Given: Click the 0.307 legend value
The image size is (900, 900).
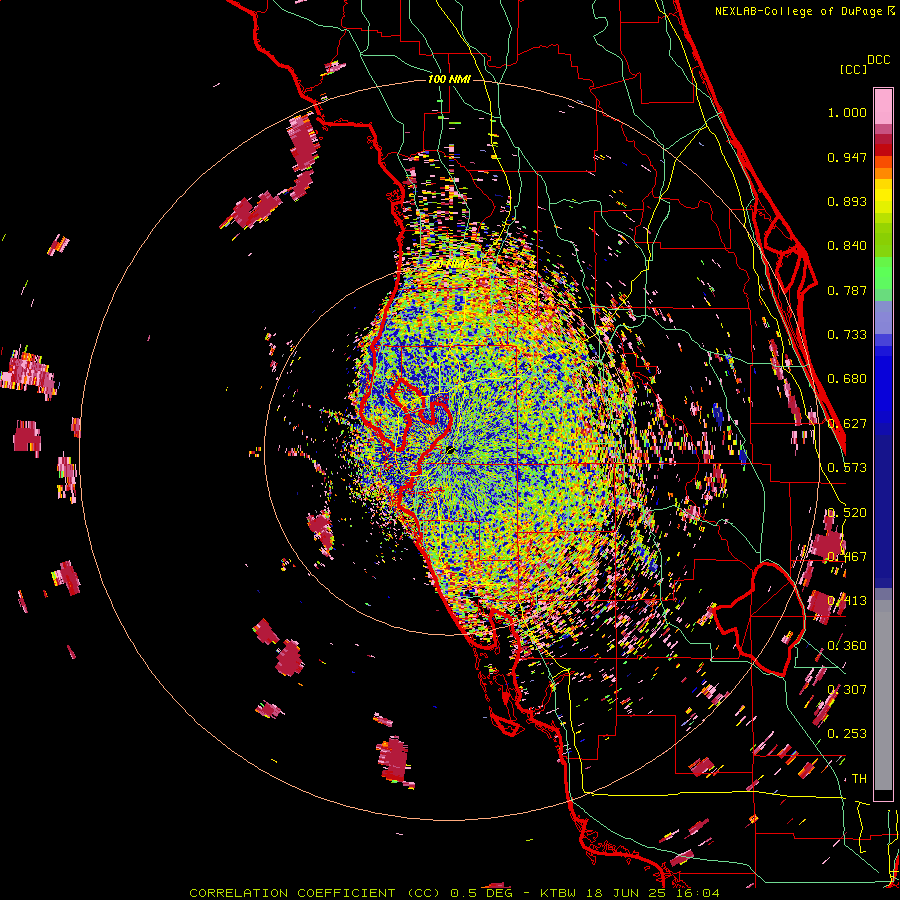Looking at the screenshot, I should (x=847, y=690).
